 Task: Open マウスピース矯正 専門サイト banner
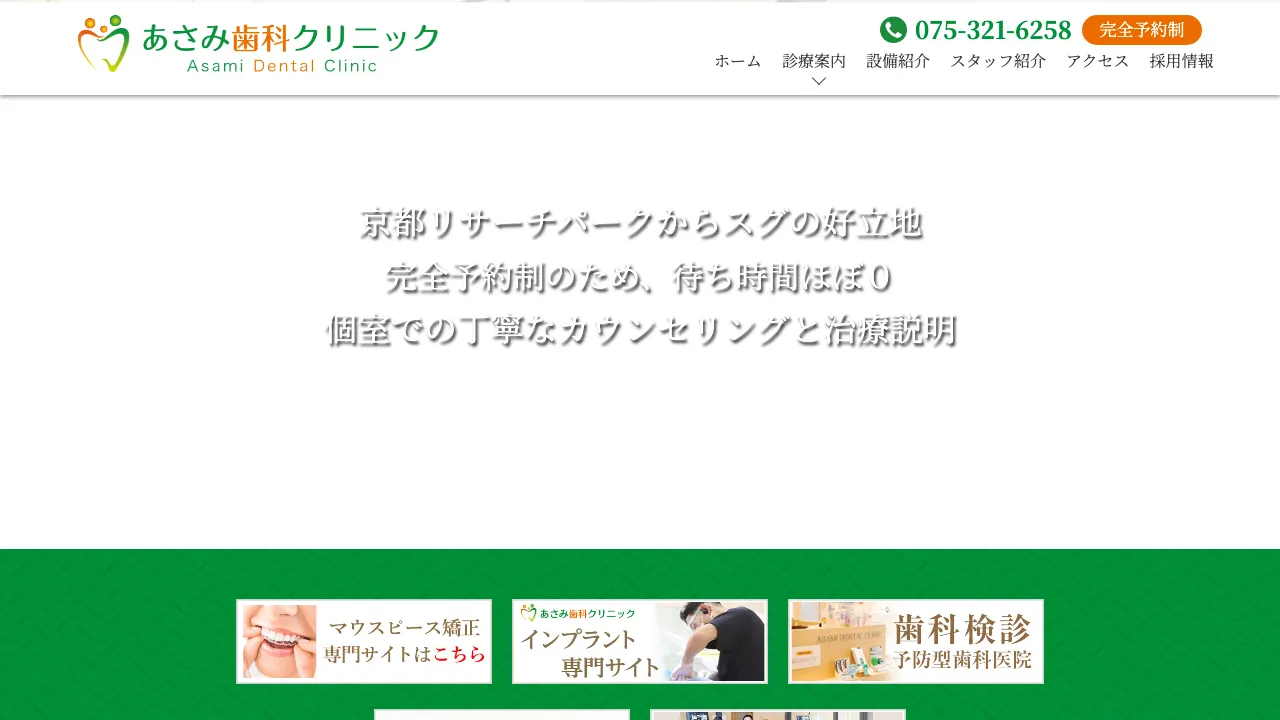click(x=364, y=642)
